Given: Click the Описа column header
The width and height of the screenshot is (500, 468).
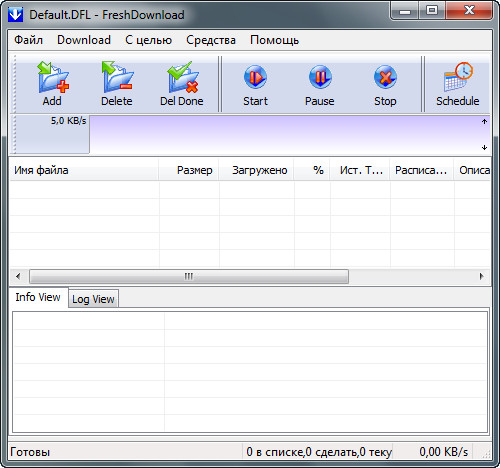Looking at the screenshot, I should [472, 170].
